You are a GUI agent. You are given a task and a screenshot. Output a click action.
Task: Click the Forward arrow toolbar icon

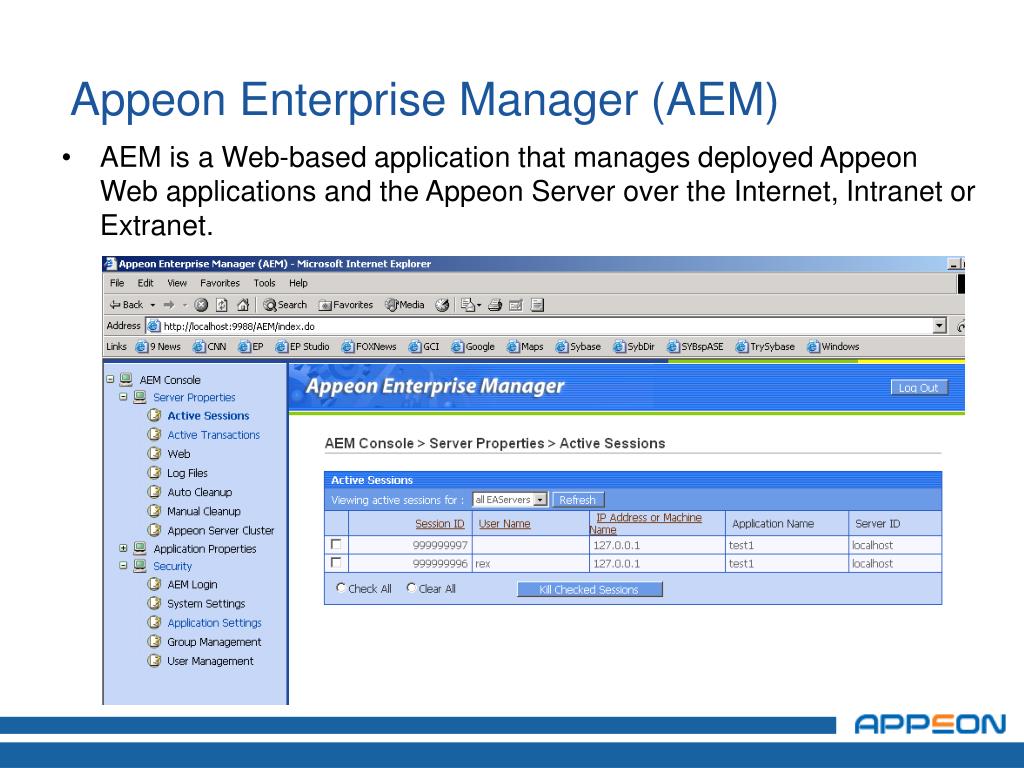(169, 305)
